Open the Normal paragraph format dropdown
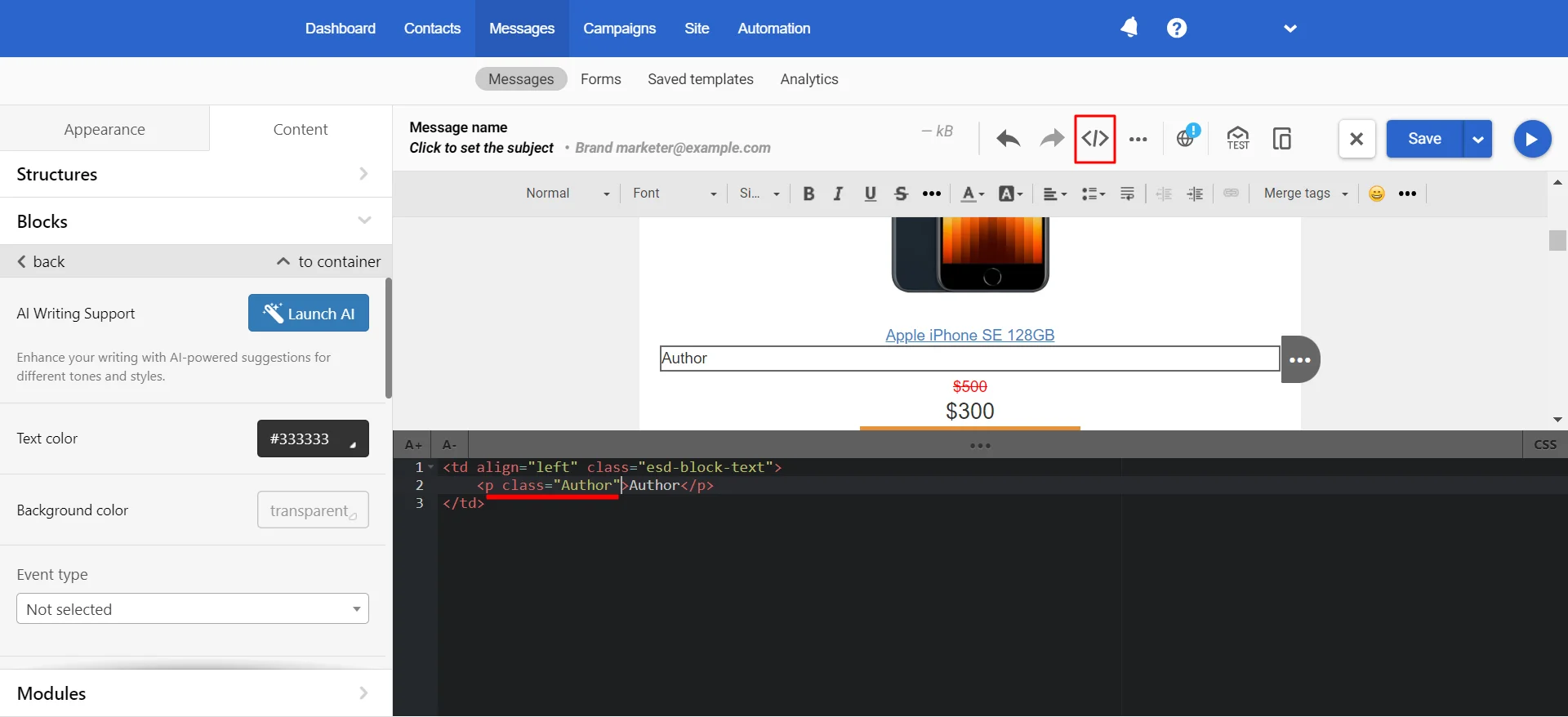Screen dimensions: 1568x717 (x=568, y=194)
